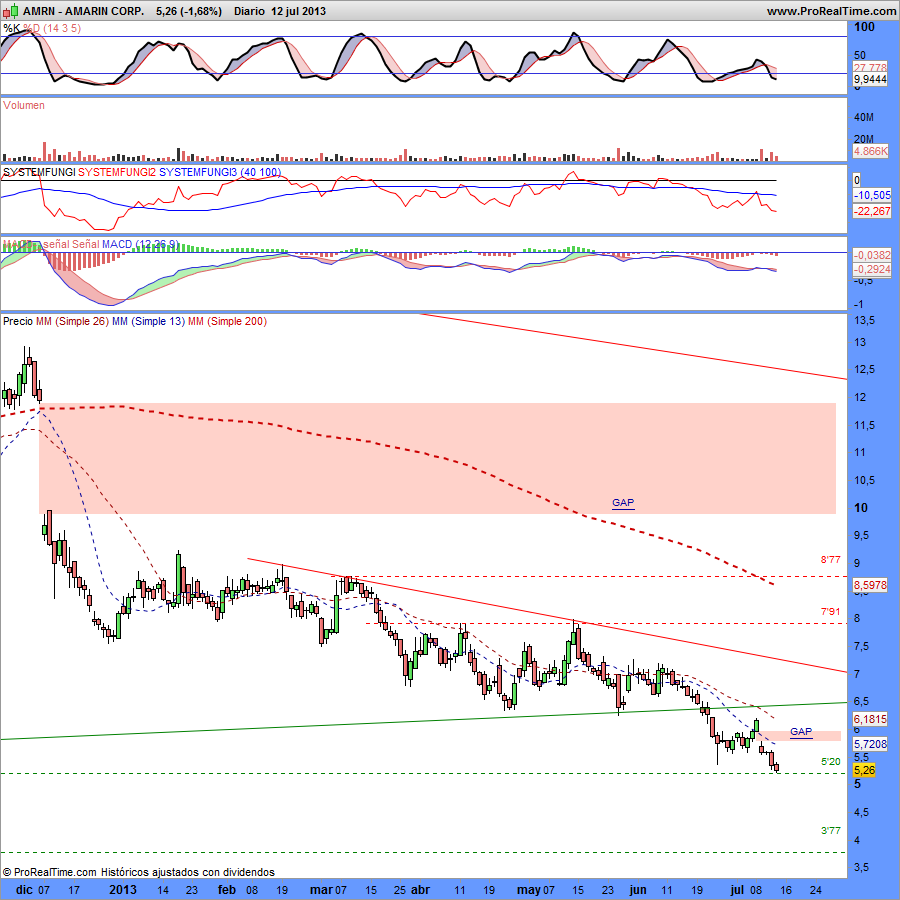Click the © ProRealTime.com footer credit
Screen dimensions: 900x900
click(49, 872)
